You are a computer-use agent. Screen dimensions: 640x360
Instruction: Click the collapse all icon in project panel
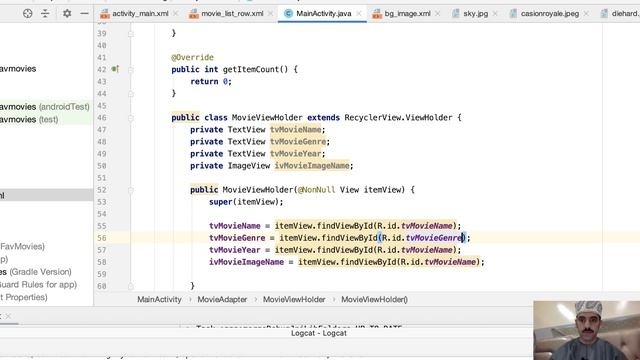[45, 13]
